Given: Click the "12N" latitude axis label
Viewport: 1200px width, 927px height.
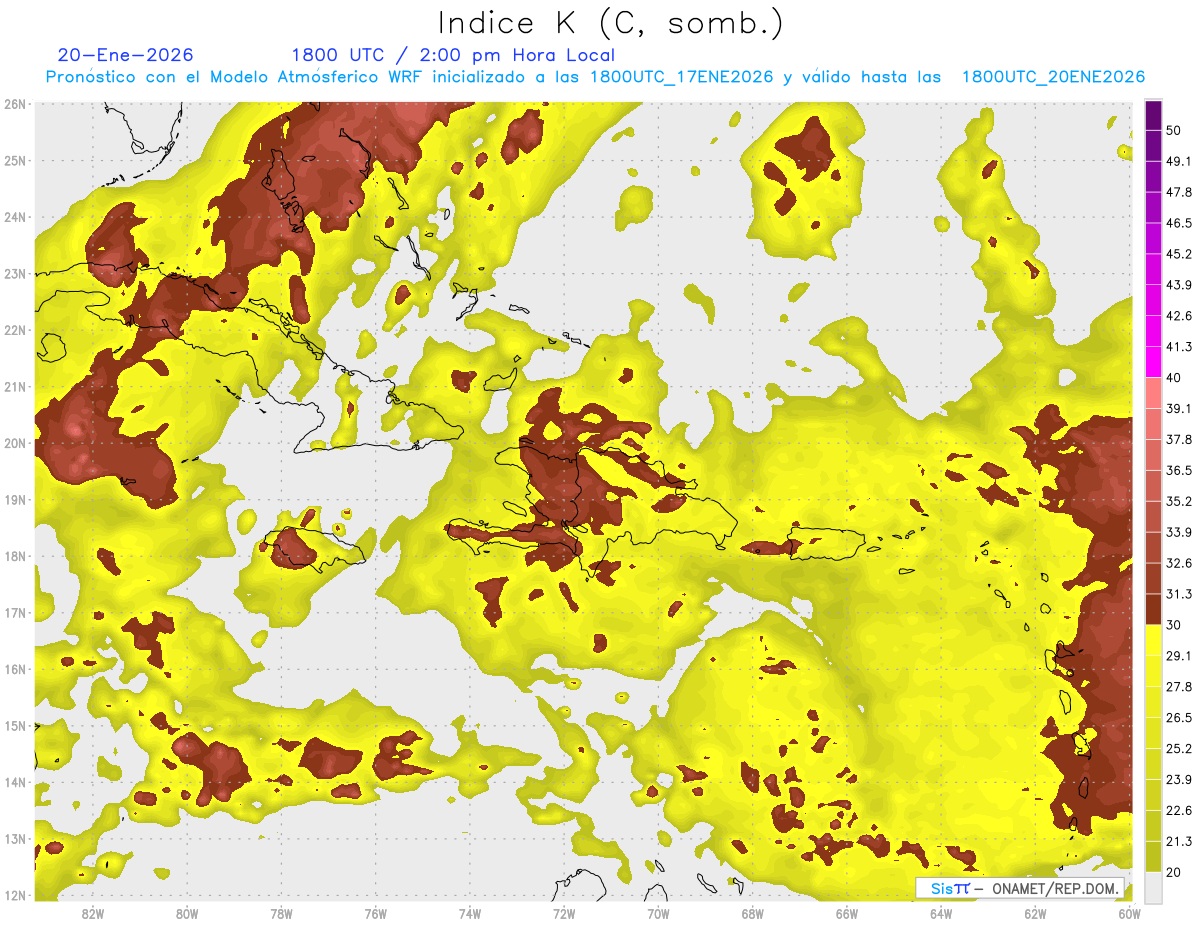Looking at the screenshot, I should 15,895.
